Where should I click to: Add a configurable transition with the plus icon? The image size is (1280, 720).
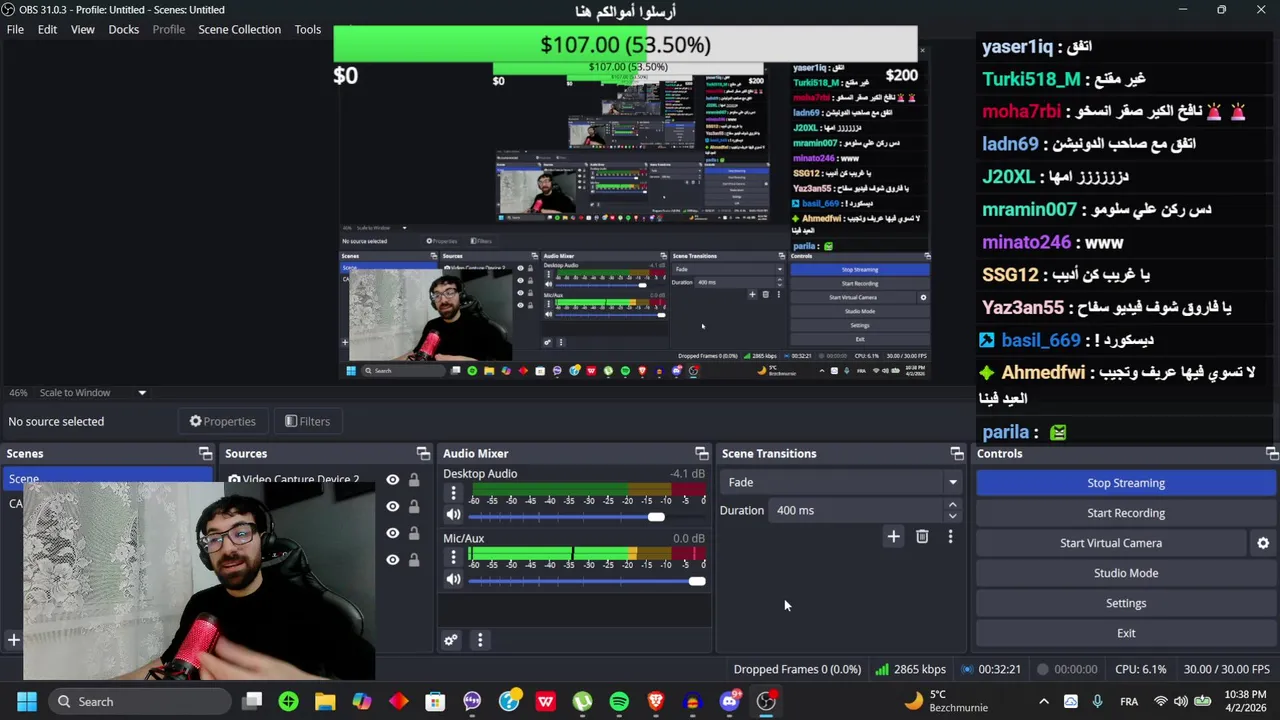(894, 537)
